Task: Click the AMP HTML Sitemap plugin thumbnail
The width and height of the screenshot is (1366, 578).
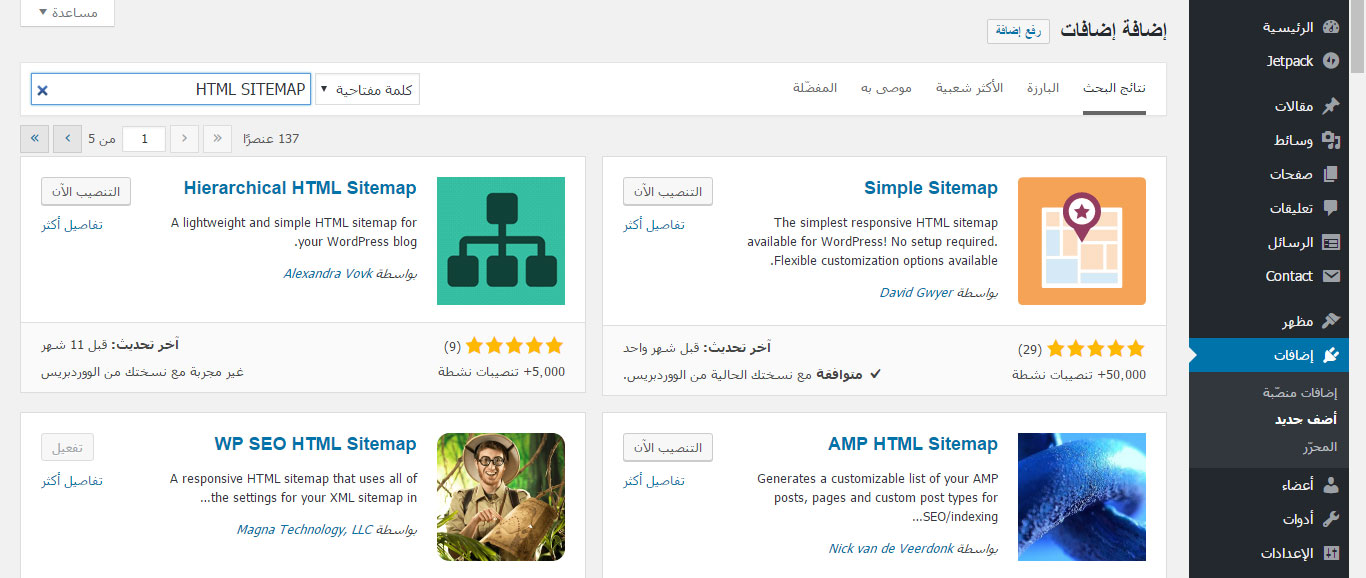Action: click(1082, 497)
